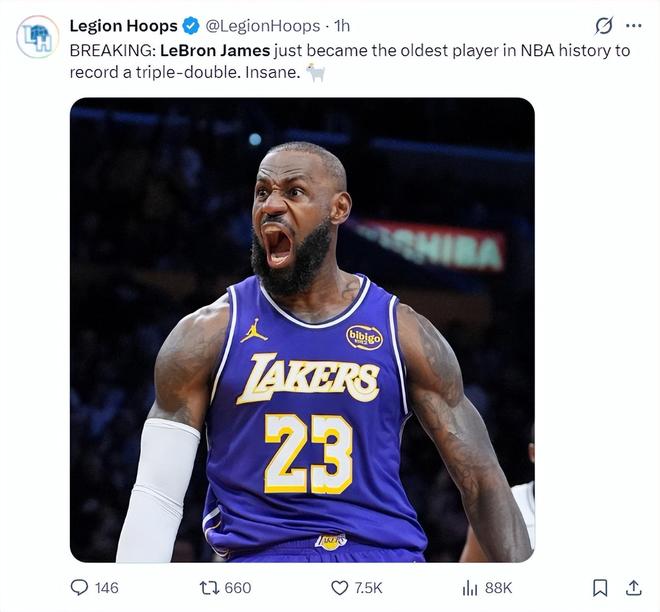This screenshot has width=660, height=612.
Task: Enlarge the LeBron James Lakers photo
Action: pos(302,330)
